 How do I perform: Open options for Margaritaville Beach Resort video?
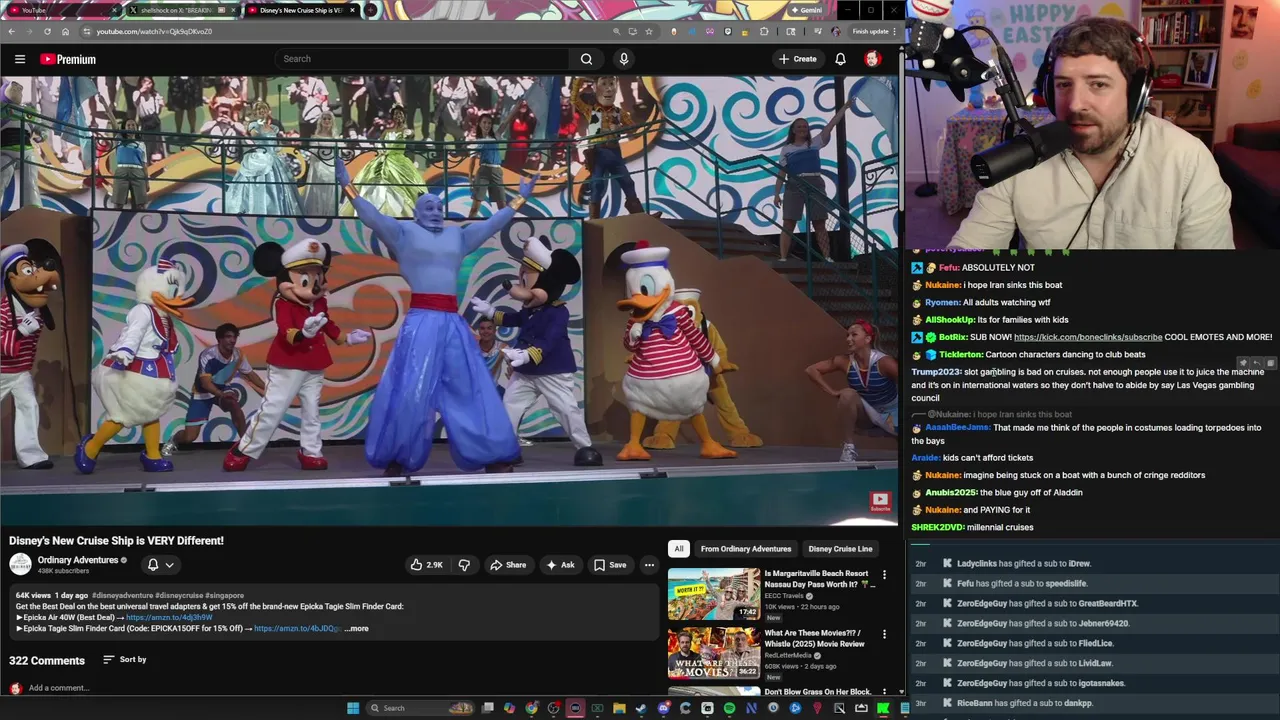coord(884,575)
